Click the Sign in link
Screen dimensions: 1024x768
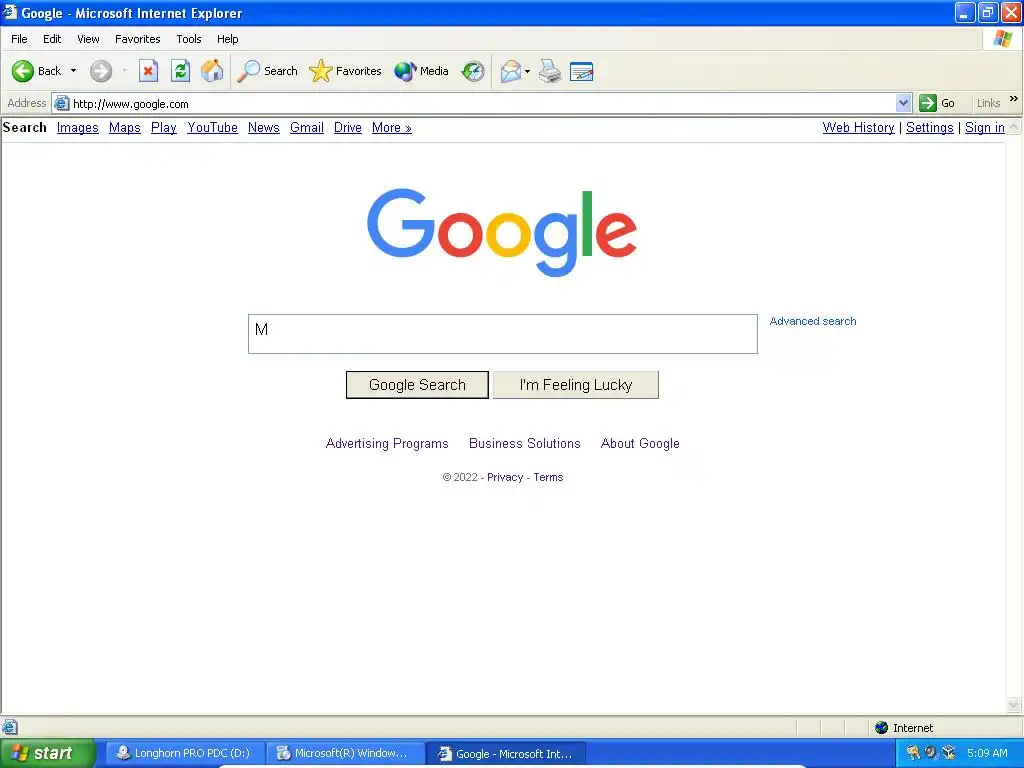[985, 127]
